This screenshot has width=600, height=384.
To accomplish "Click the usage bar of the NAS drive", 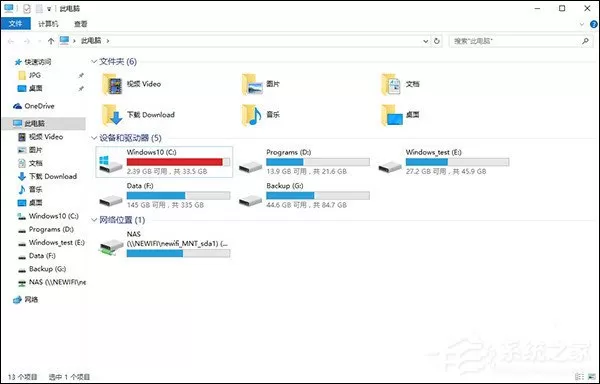I will click(178, 253).
